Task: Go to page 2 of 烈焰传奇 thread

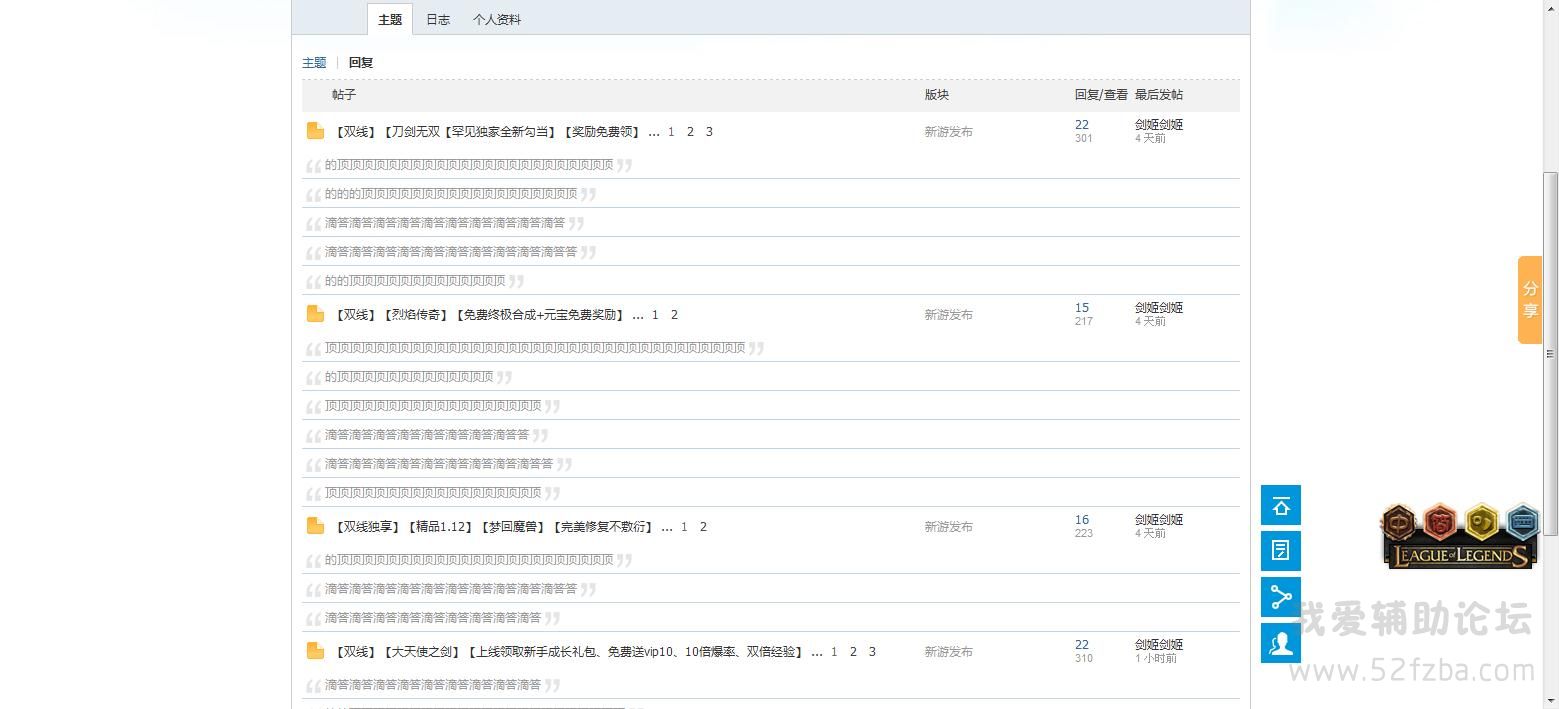Action: point(674,315)
